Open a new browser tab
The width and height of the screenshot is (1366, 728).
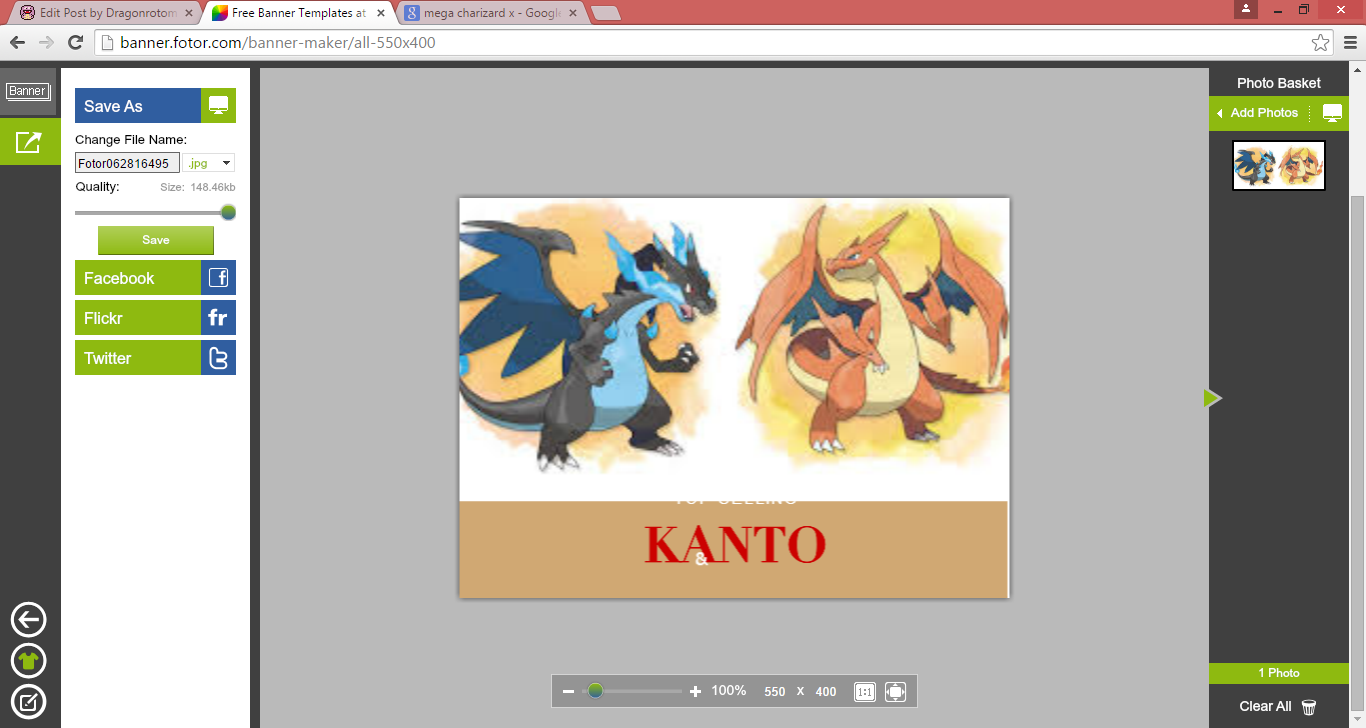tap(606, 13)
